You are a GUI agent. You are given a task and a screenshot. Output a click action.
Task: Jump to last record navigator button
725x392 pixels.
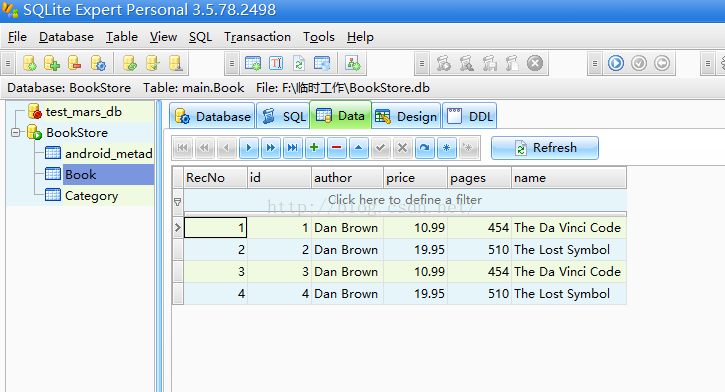pyautogui.click(x=293, y=148)
